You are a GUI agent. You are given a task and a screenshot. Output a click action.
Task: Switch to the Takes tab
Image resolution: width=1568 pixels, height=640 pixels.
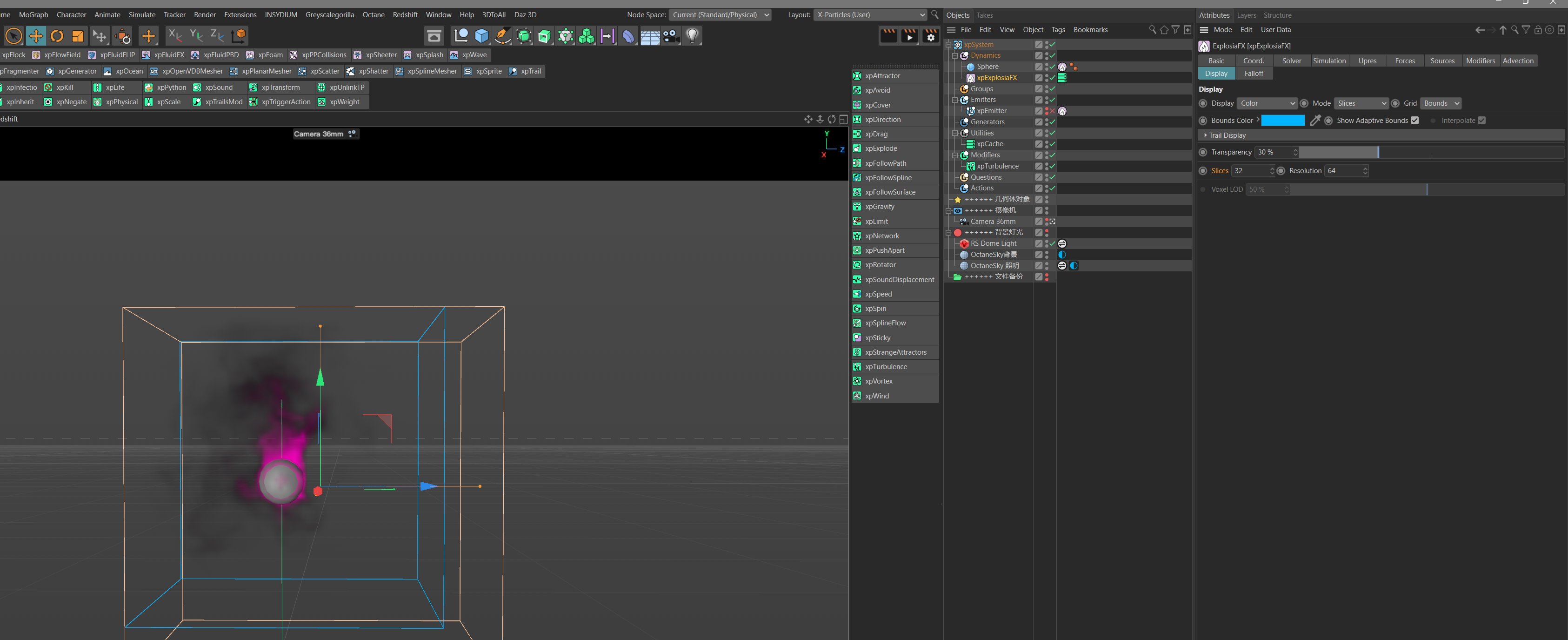(984, 15)
